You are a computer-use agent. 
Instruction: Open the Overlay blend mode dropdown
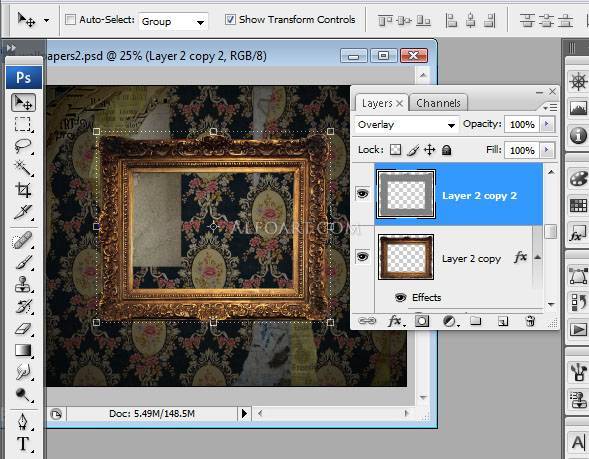click(406, 125)
